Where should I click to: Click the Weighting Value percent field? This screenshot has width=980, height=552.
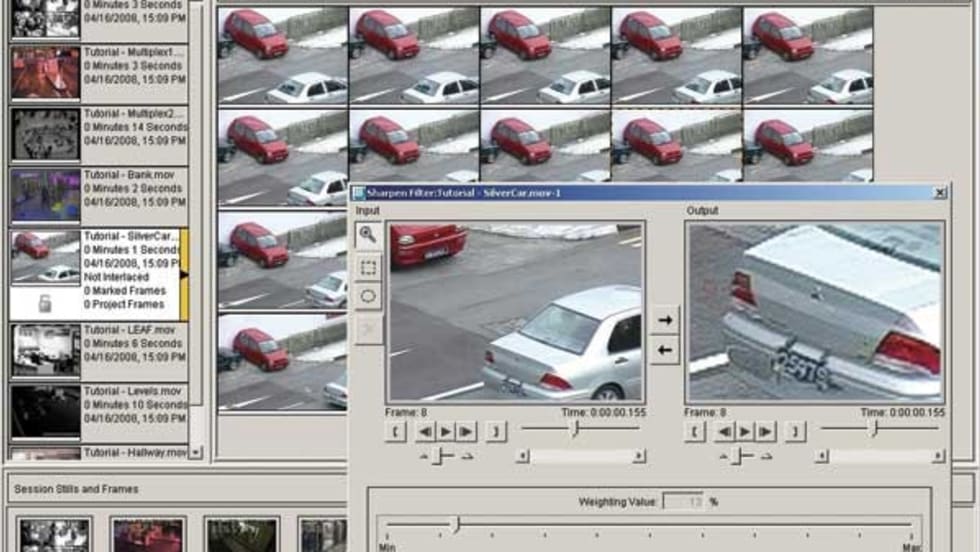pos(683,501)
